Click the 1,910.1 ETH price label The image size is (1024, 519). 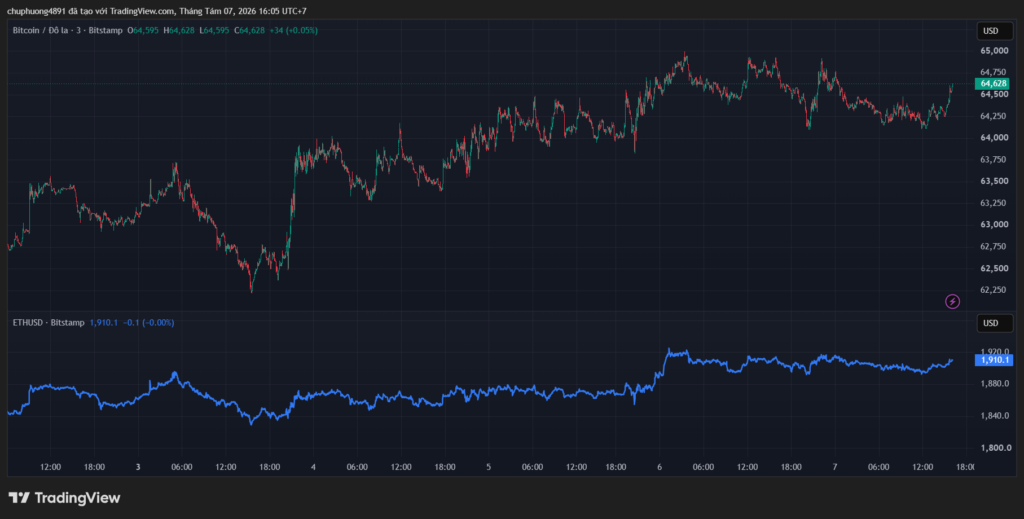(x=993, y=360)
